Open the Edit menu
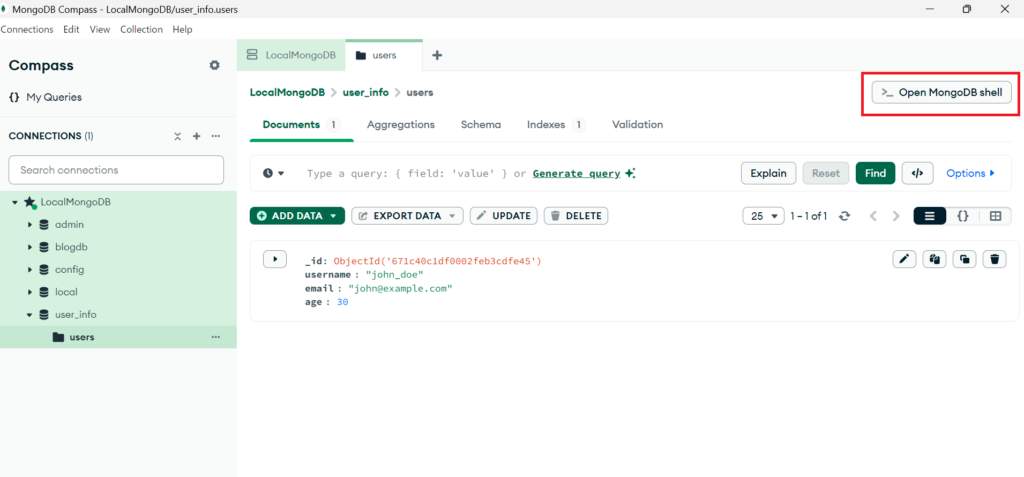This screenshot has height=477, width=1024. 71,29
